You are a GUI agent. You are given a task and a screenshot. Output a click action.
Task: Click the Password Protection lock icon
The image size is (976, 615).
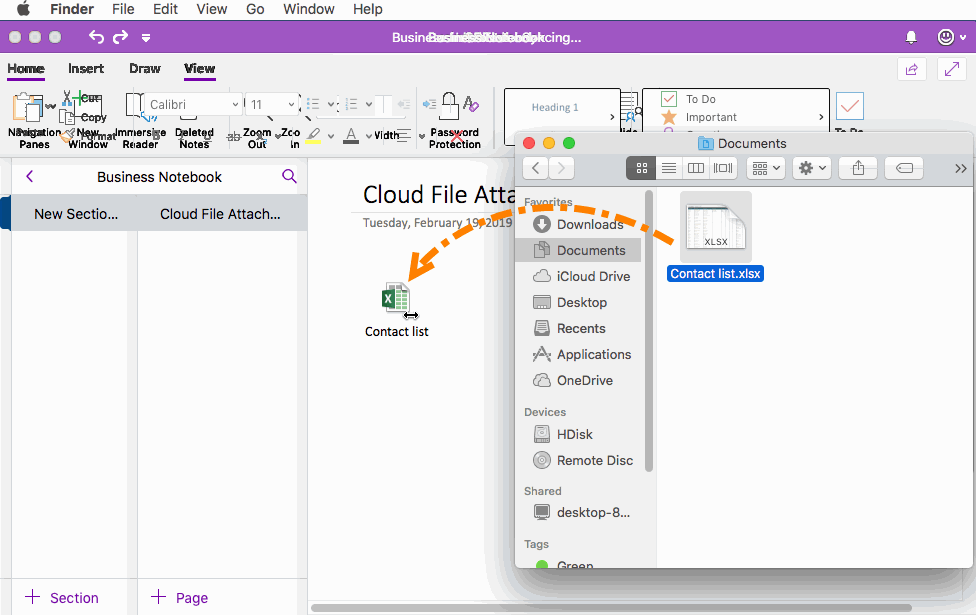point(449,105)
